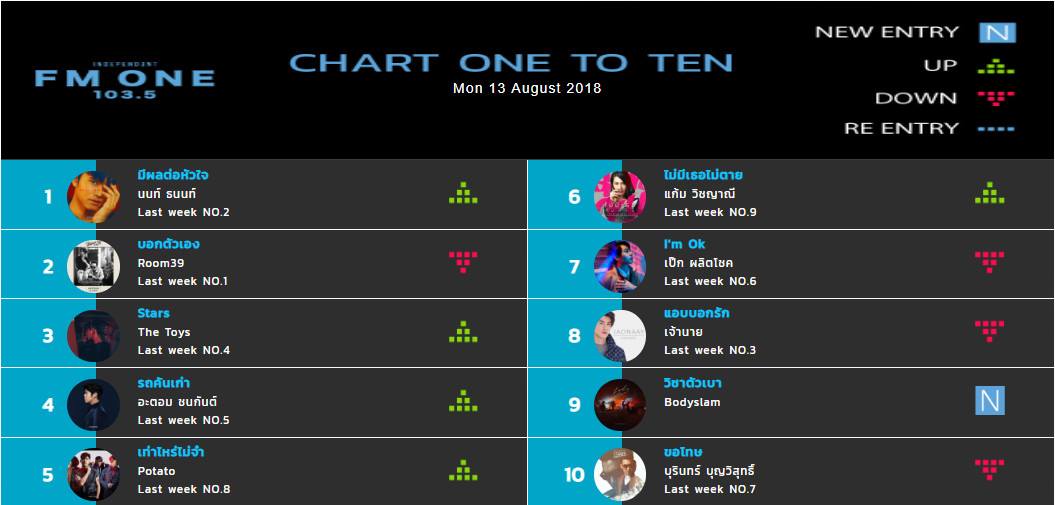Click the FM ONE 103.5 logo
This screenshot has width=1055, height=505.
point(125,81)
